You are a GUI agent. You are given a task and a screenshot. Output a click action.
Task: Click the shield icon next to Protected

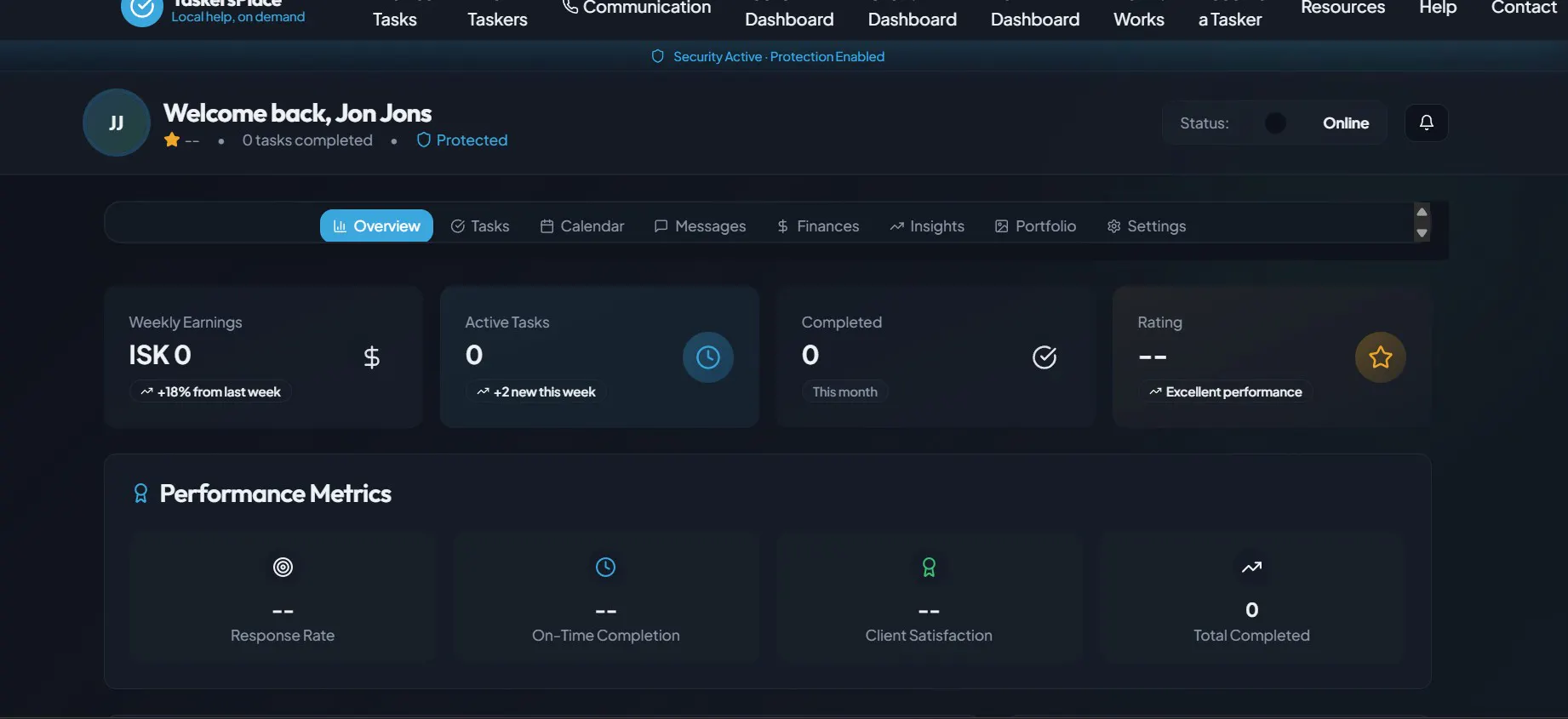(423, 140)
